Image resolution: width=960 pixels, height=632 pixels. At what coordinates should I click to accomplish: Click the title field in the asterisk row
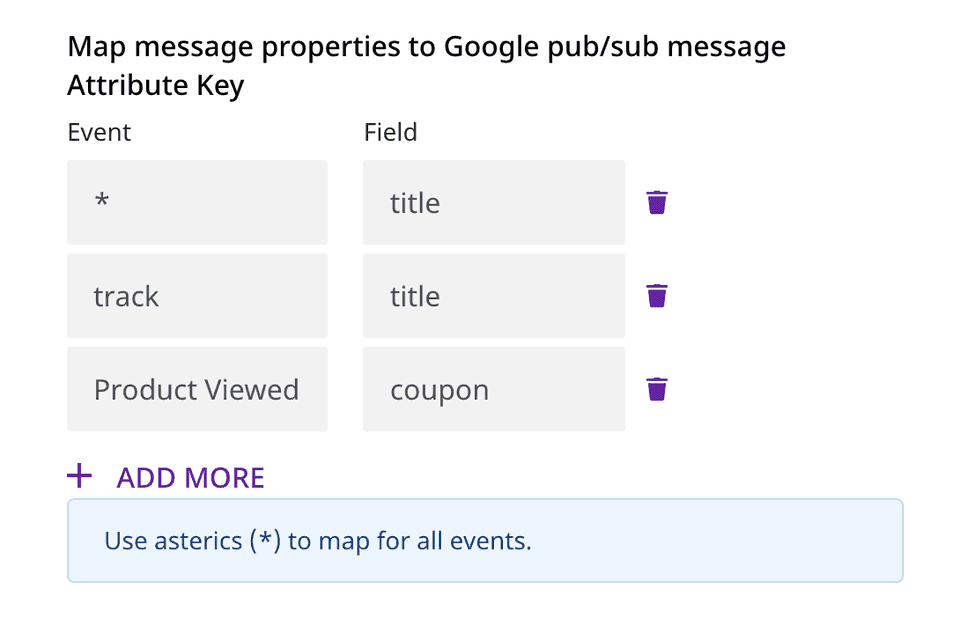(x=493, y=203)
